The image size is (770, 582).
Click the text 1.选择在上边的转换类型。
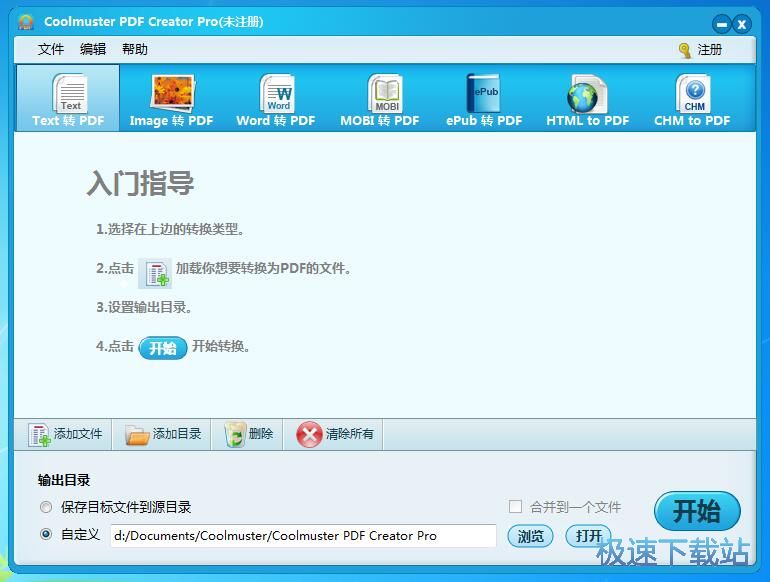170,229
